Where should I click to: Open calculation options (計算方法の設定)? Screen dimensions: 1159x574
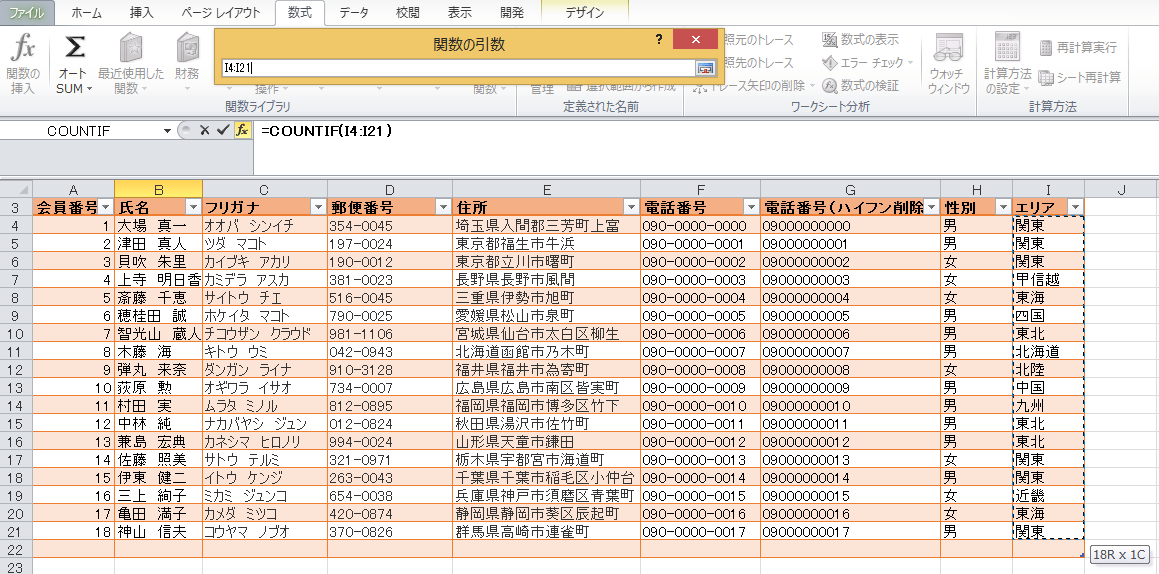[x=1007, y=65]
